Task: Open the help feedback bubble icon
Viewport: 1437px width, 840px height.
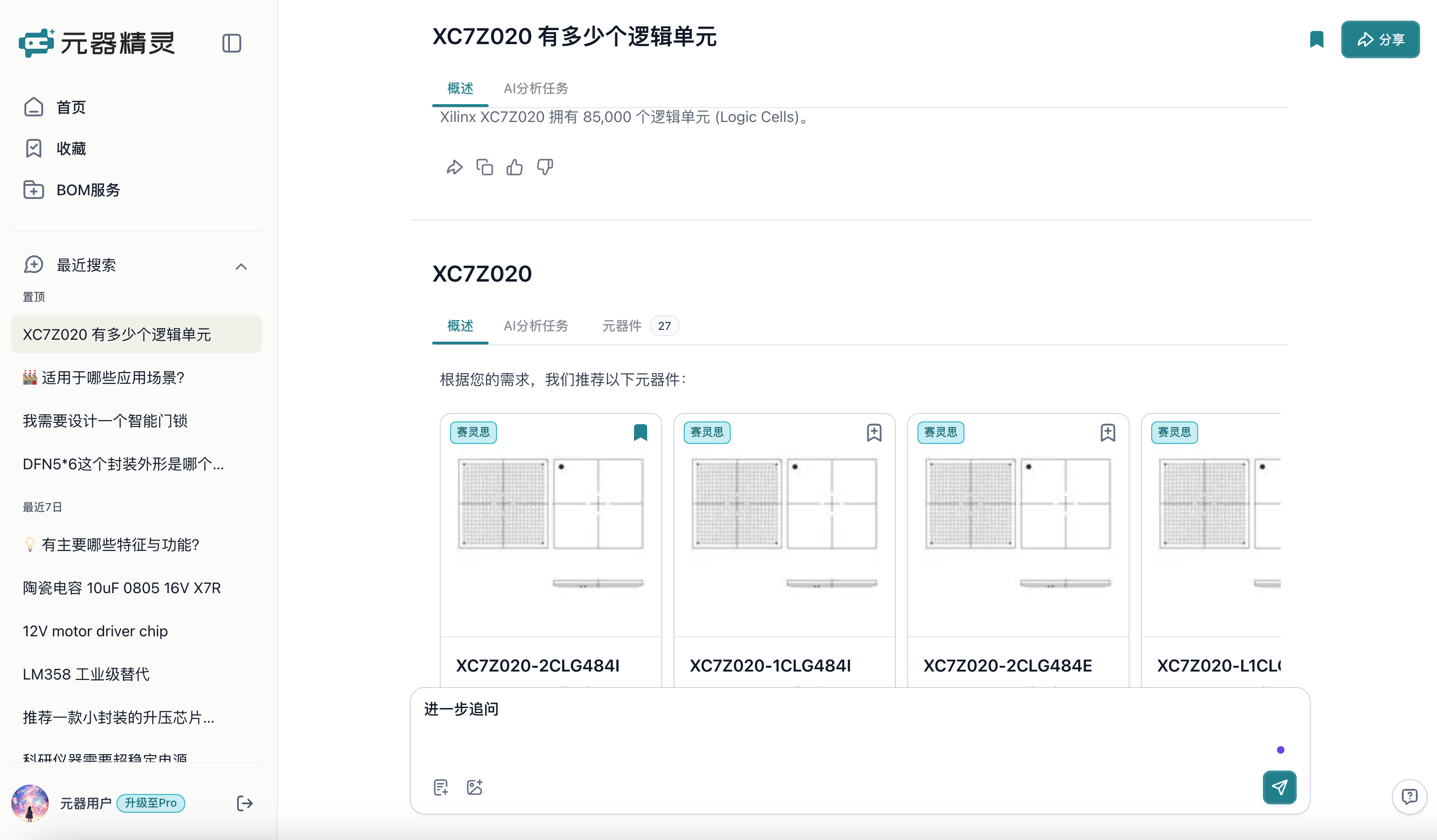Action: tap(1409, 796)
